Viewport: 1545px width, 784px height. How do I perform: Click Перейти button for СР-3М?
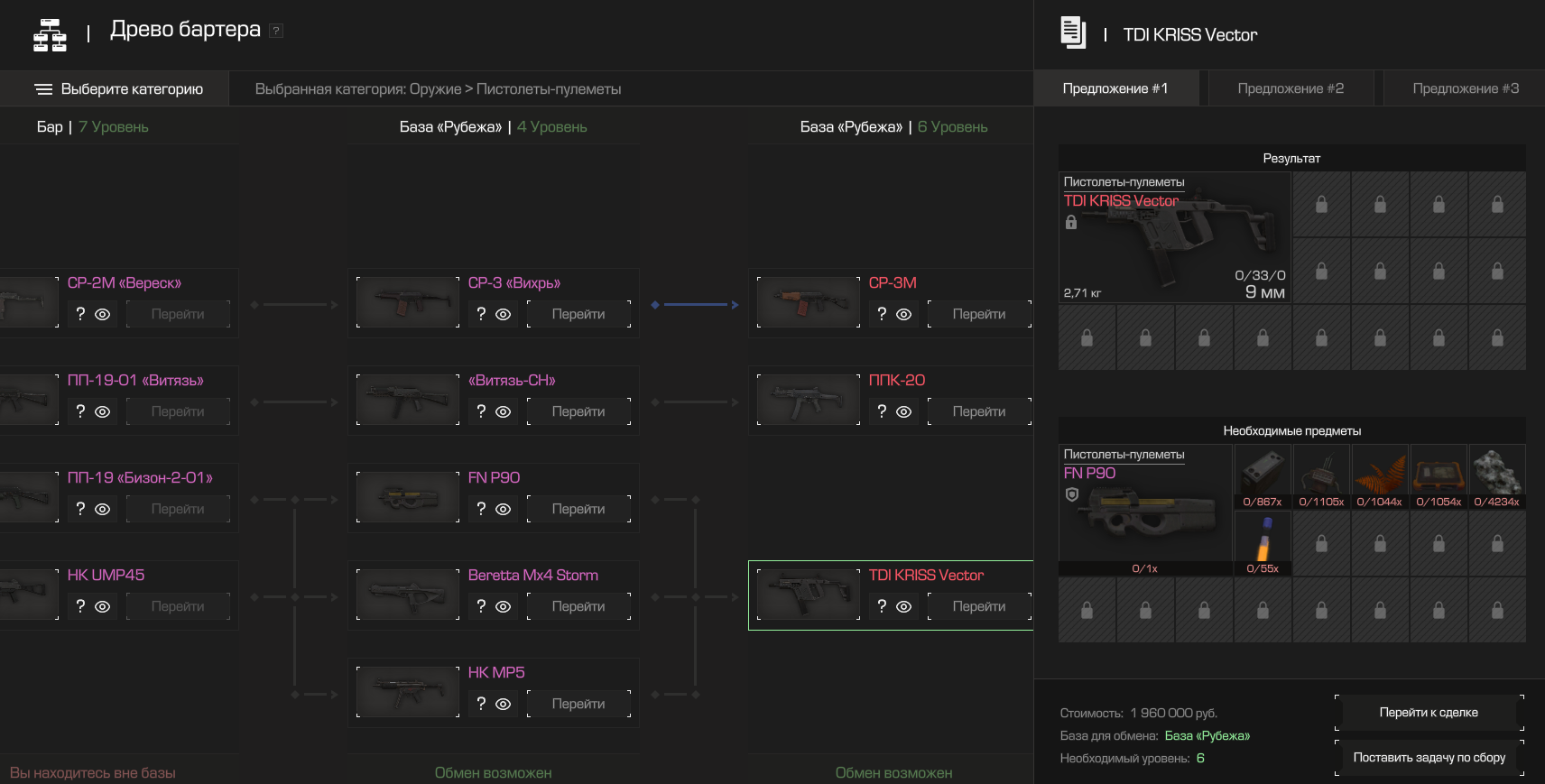[979, 314]
